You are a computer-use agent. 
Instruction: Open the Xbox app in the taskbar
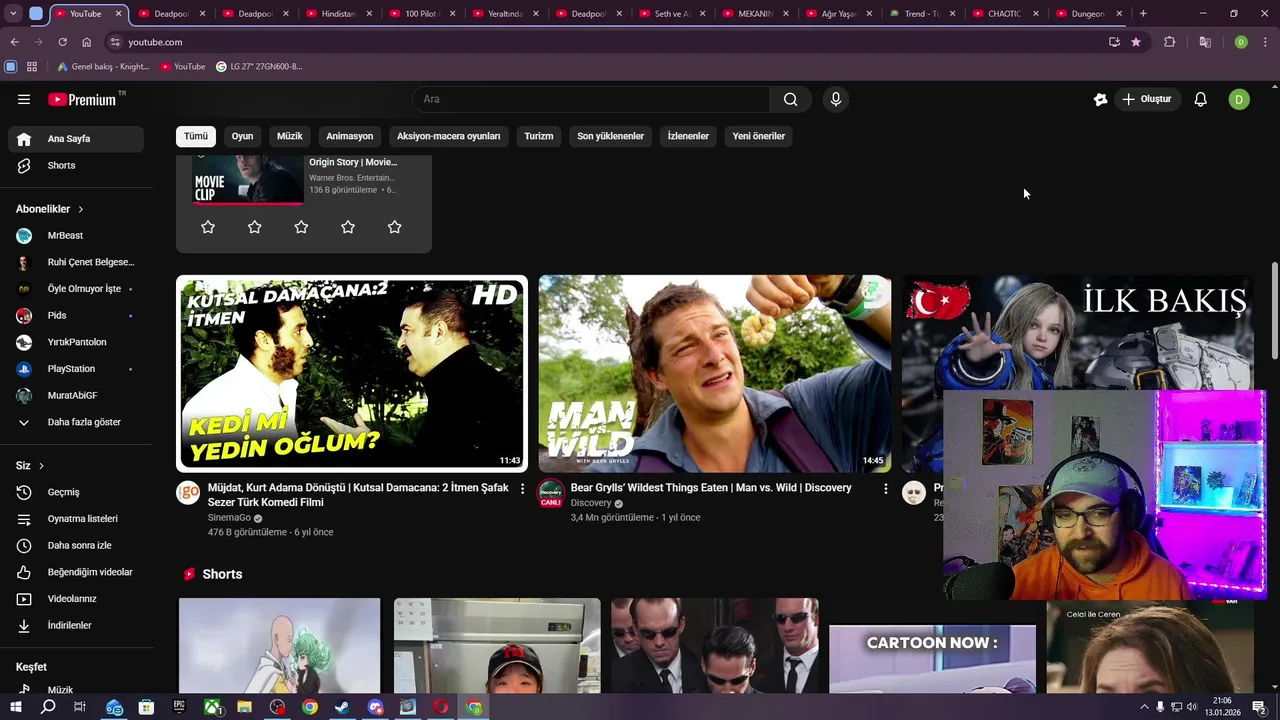pyautogui.click(x=212, y=707)
